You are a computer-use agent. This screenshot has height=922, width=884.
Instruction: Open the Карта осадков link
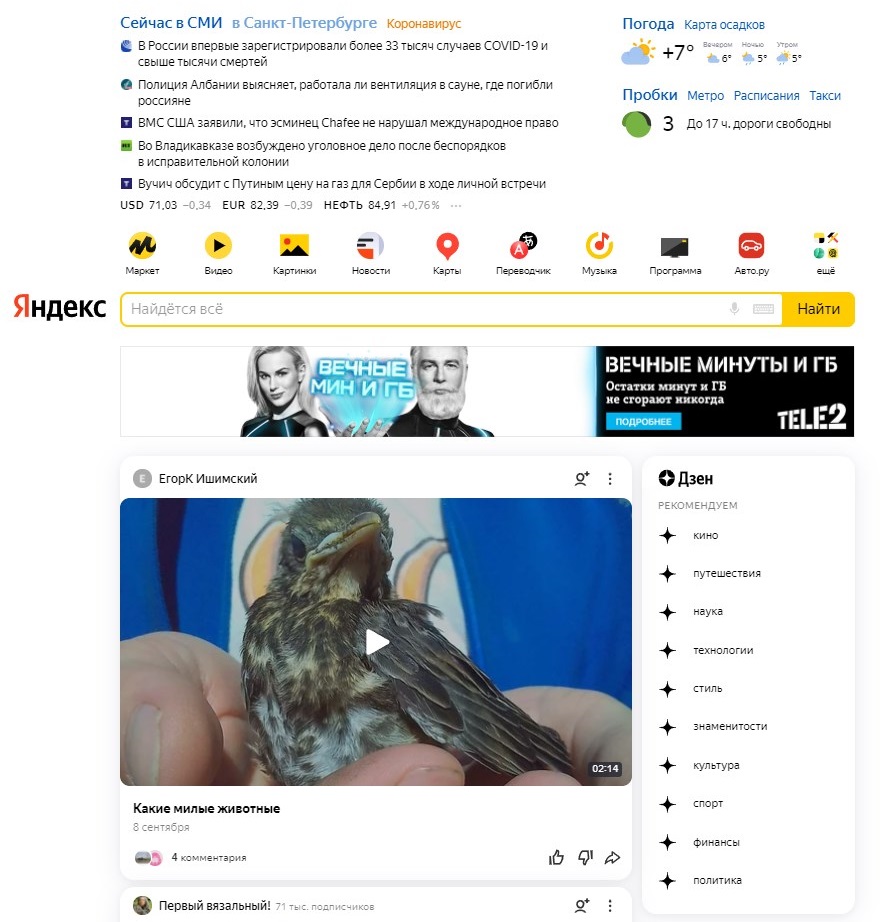point(724,25)
